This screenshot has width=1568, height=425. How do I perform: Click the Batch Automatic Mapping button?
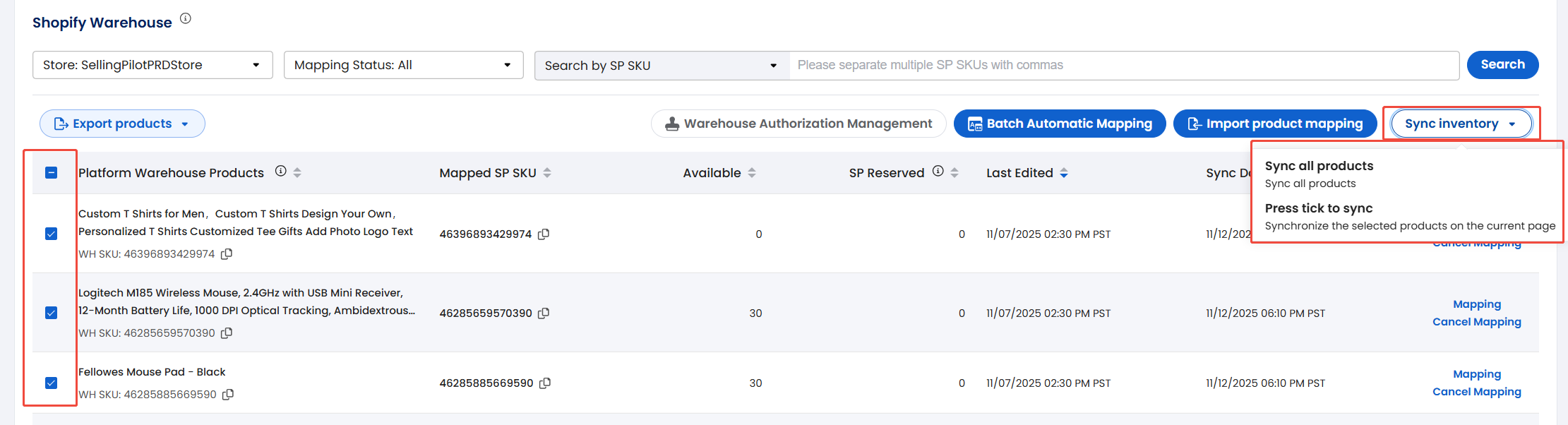1059,124
